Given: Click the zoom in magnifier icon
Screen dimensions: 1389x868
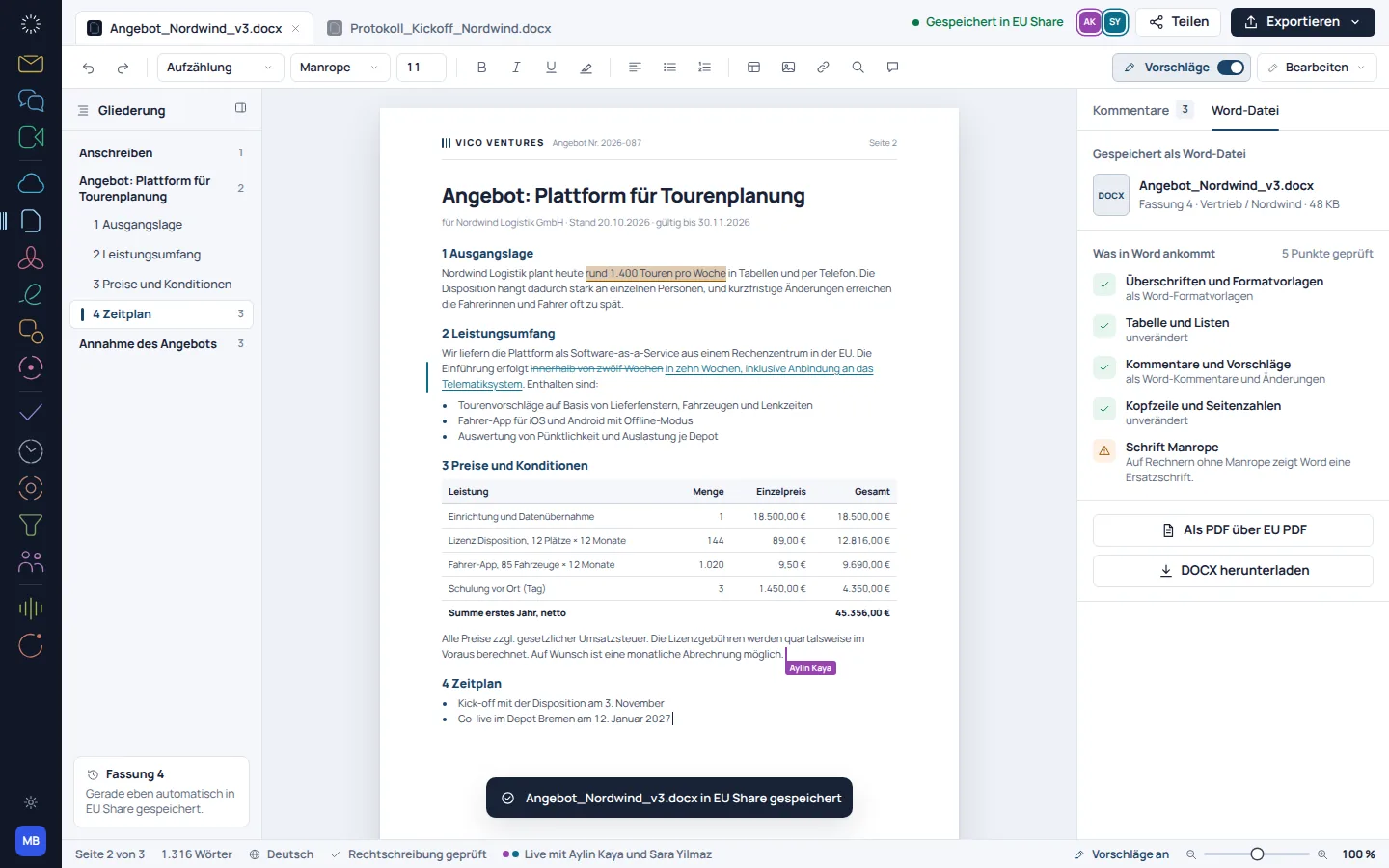Looking at the screenshot, I should pyautogui.click(x=1321, y=854).
